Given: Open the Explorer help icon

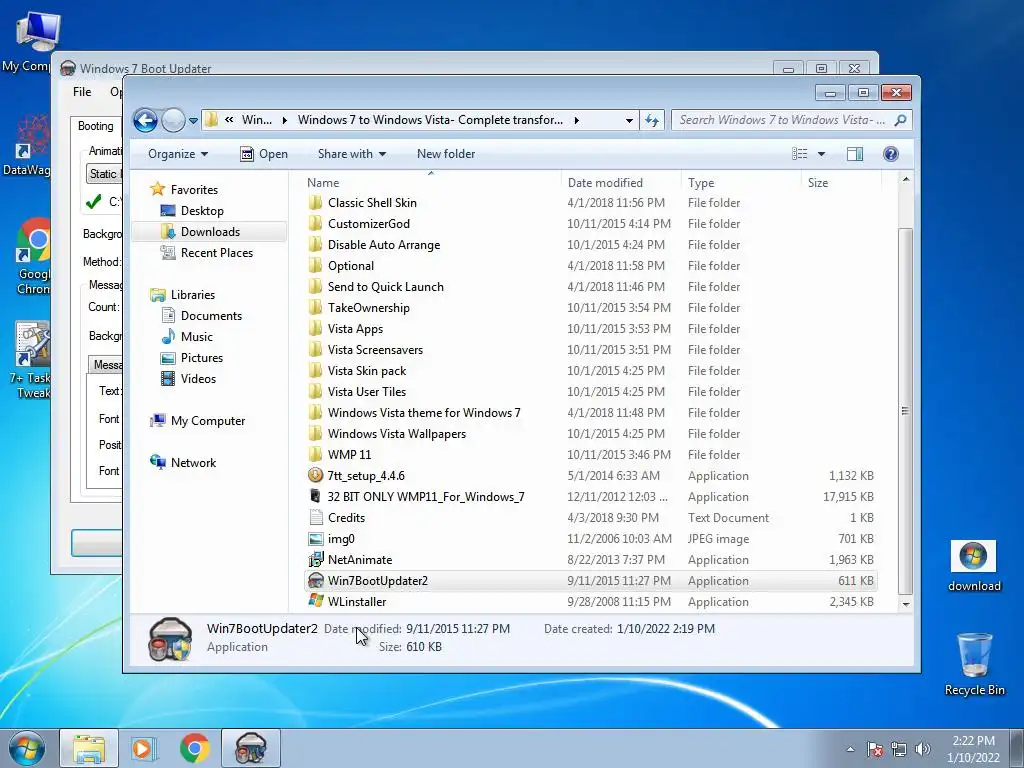Looking at the screenshot, I should (x=890, y=154).
